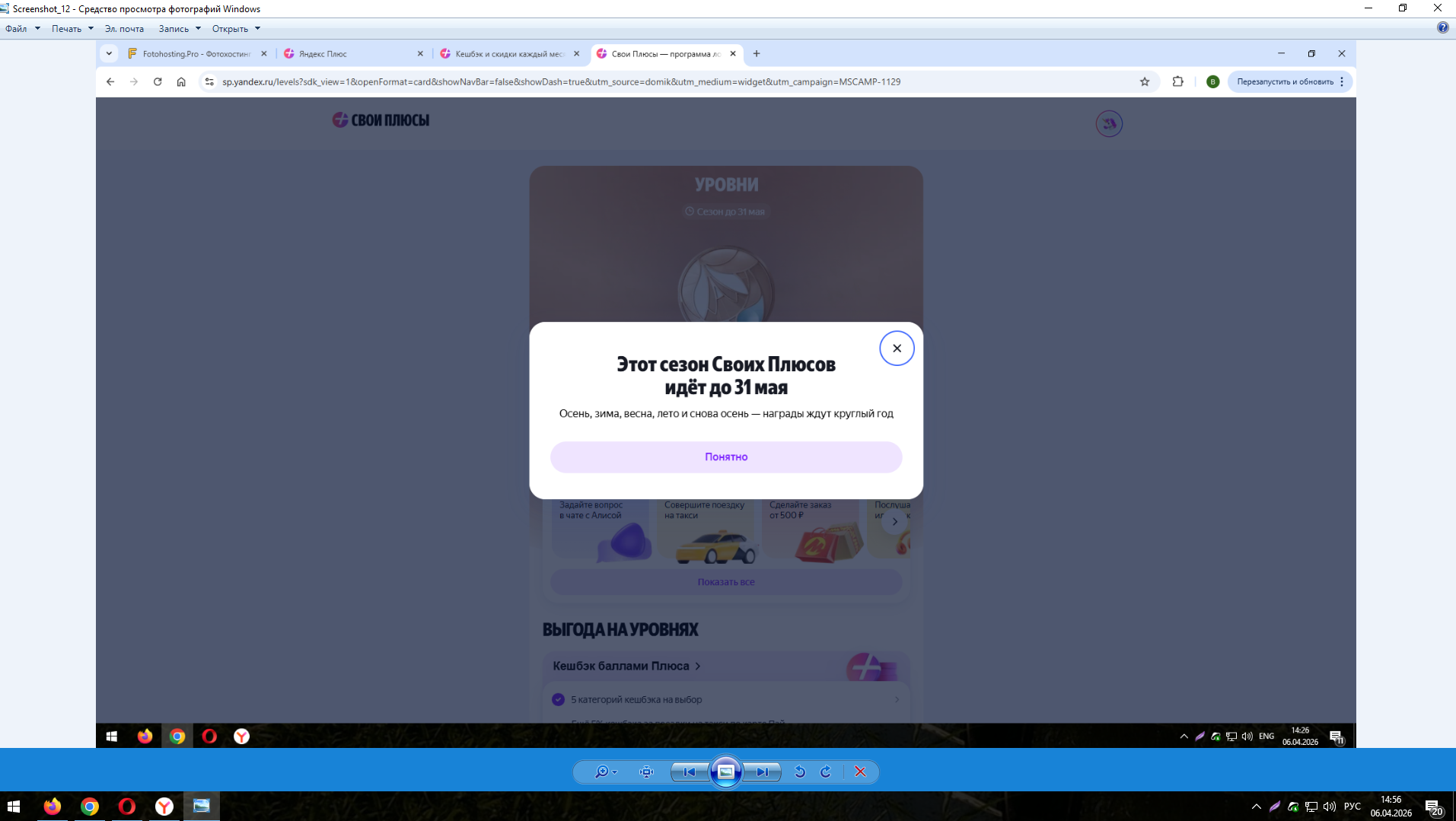This screenshot has width=1456, height=821.
Task: Rotate the photo clockwise
Action: [x=826, y=772]
